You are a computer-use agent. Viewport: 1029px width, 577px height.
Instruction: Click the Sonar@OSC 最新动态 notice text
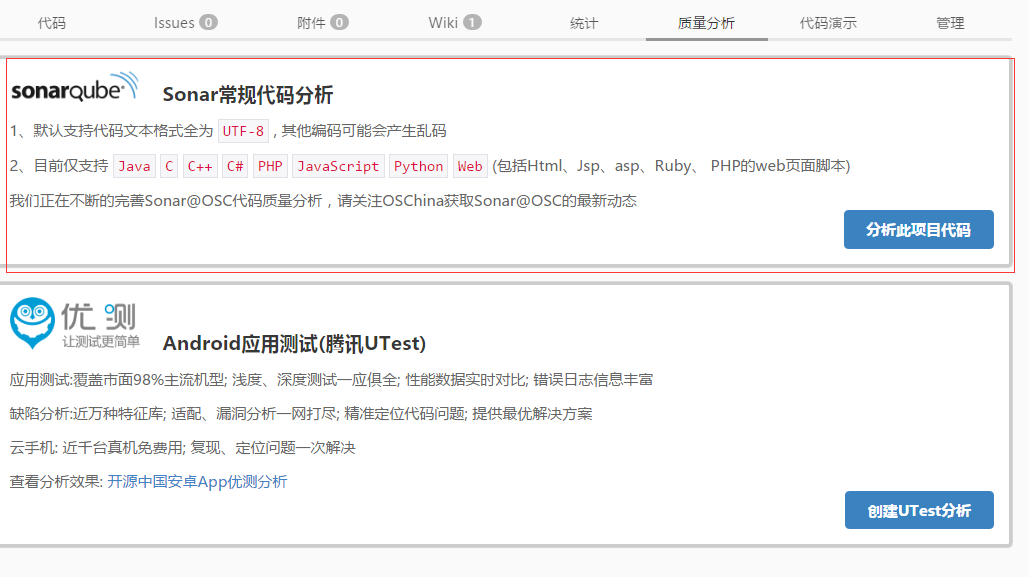coord(323,201)
